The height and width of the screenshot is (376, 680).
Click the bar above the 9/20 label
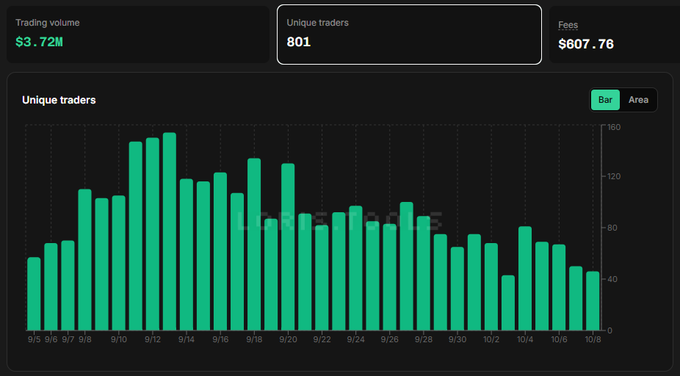pos(288,247)
